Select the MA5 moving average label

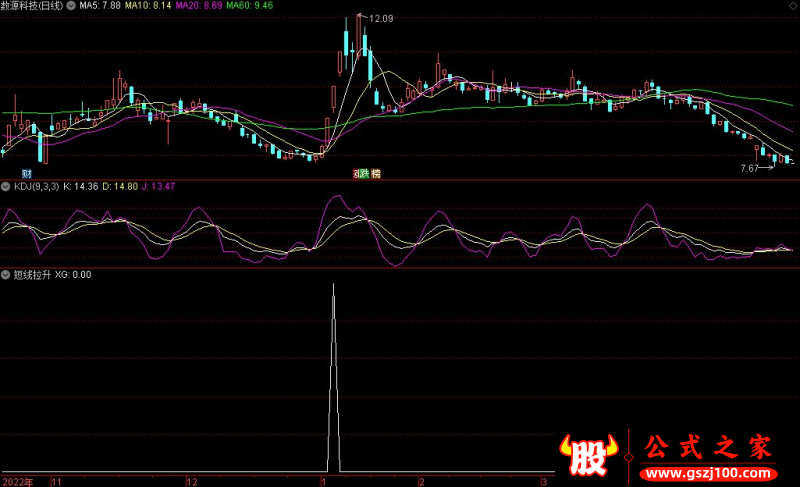(99, 6)
